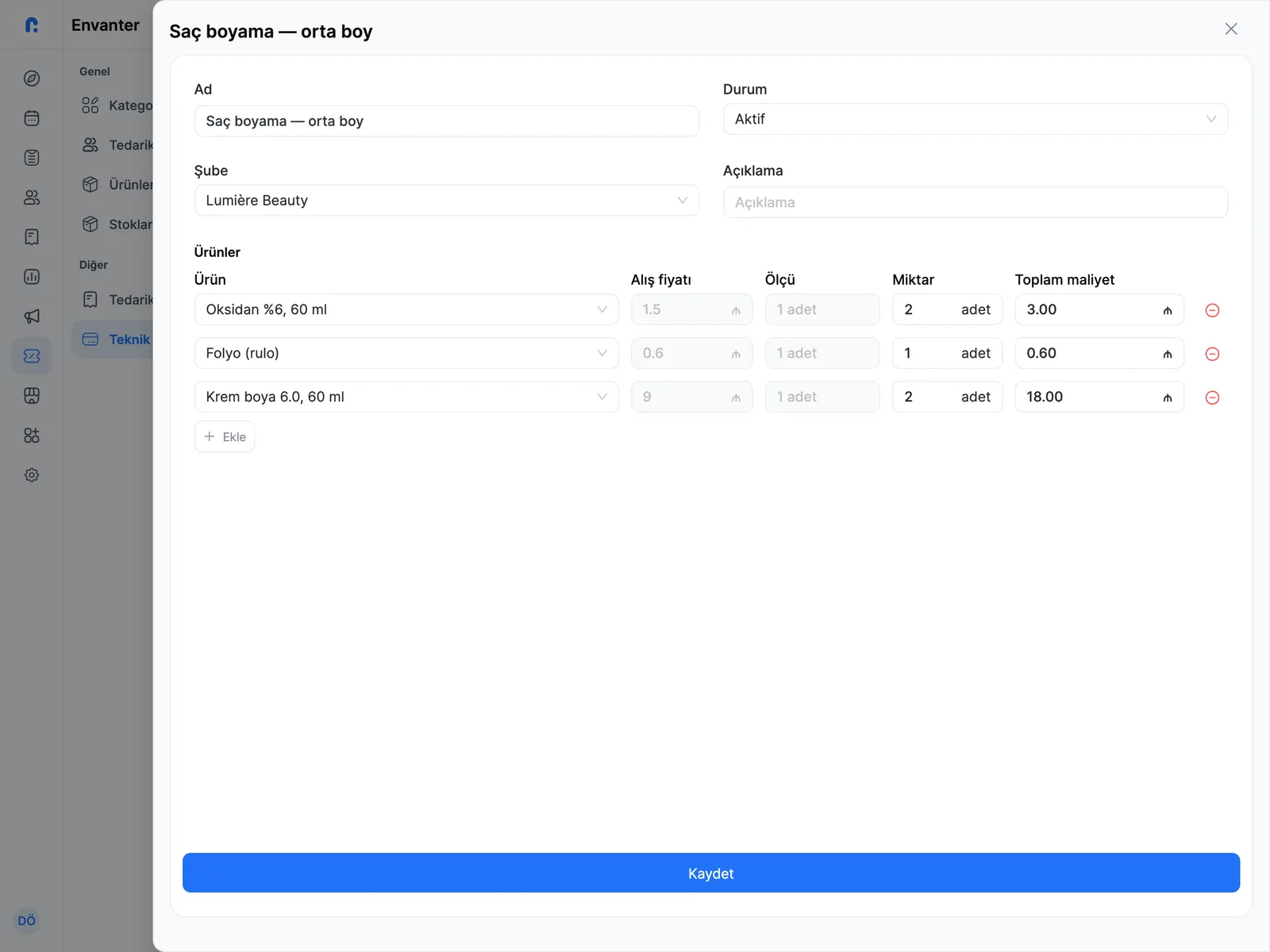Open product dropdown Folyo (rulo)
The height and width of the screenshot is (952, 1270).
(406, 353)
